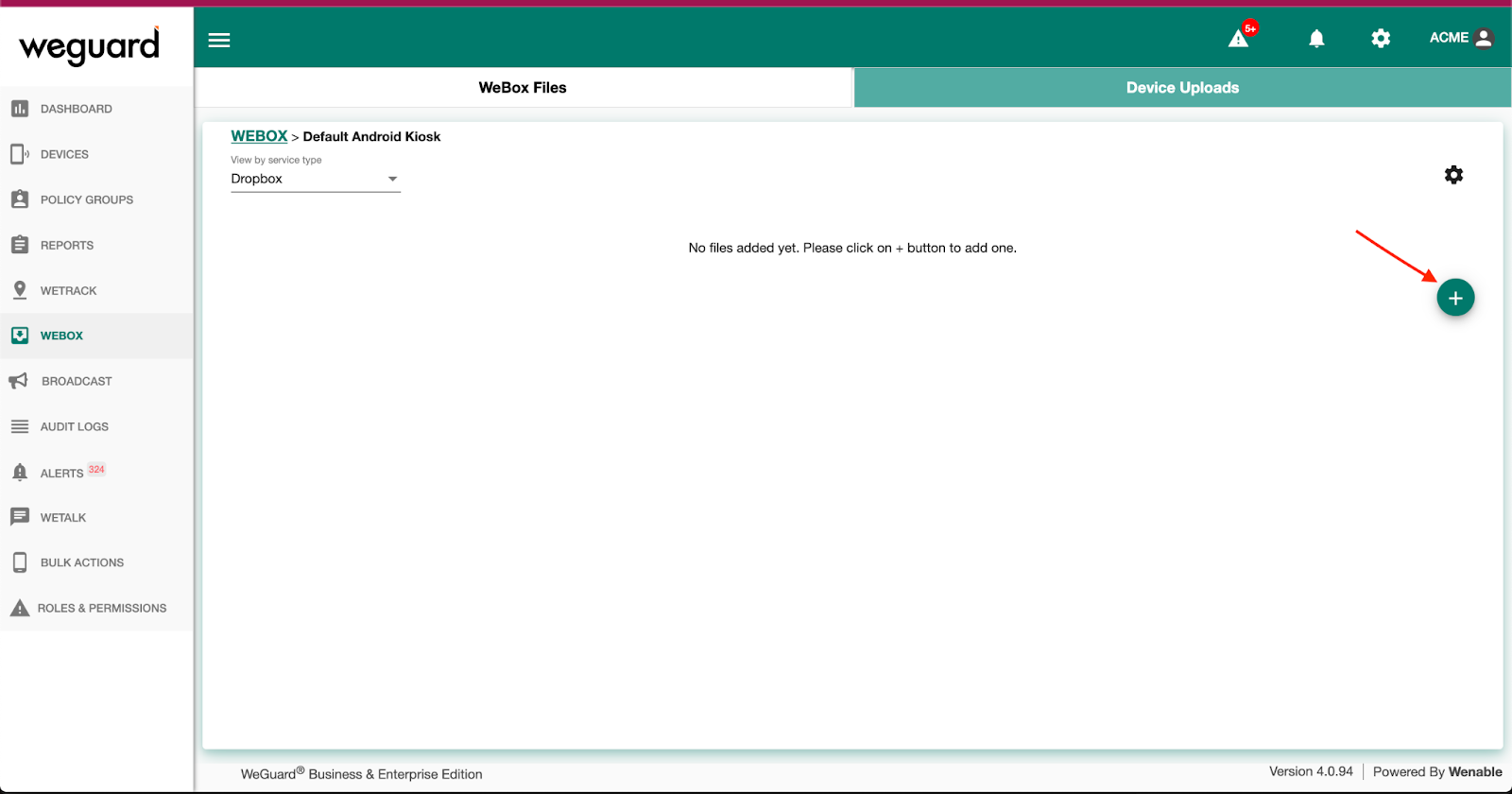The image size is (1512, 794).
Task: Click the warning triangle alerts icon
Action: pyautogui.click(x=1238, y=39)
